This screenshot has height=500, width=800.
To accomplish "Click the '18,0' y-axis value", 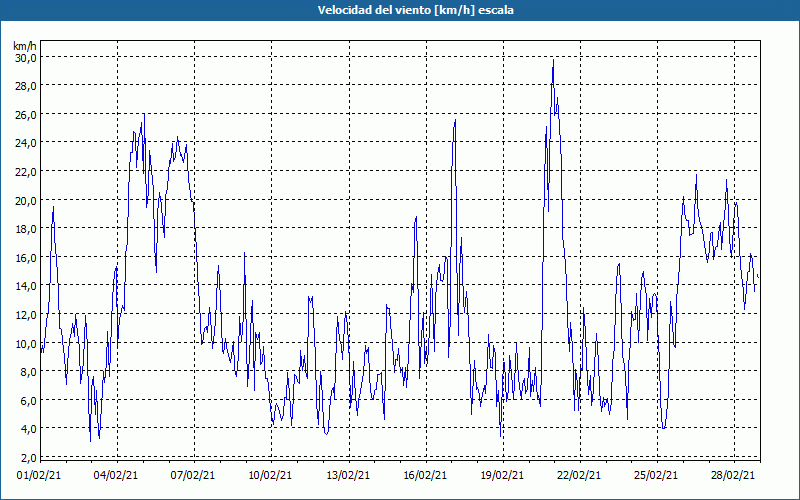I will coord(26,229).
